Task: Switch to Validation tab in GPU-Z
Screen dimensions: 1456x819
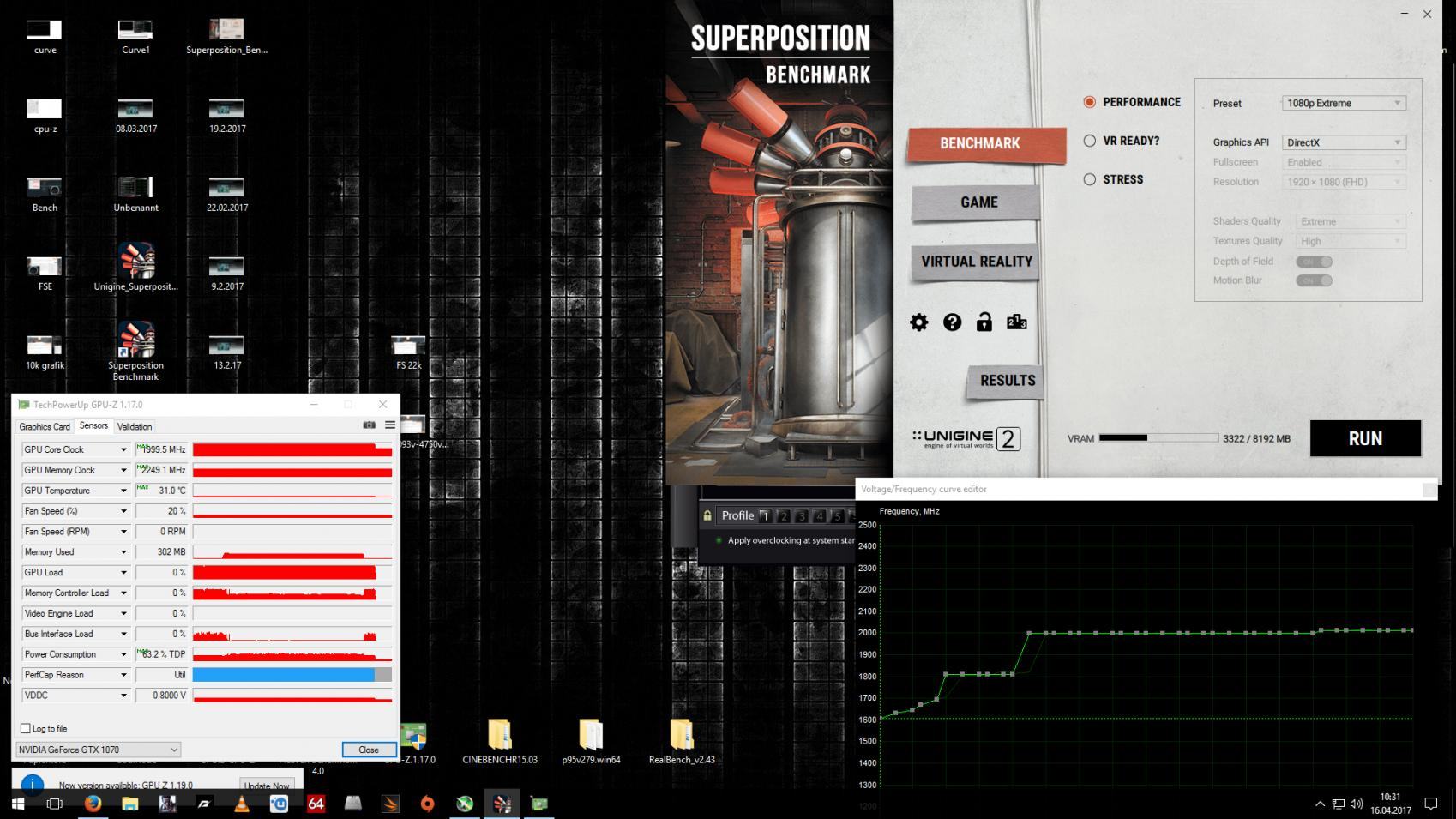Action: [135, 426]
